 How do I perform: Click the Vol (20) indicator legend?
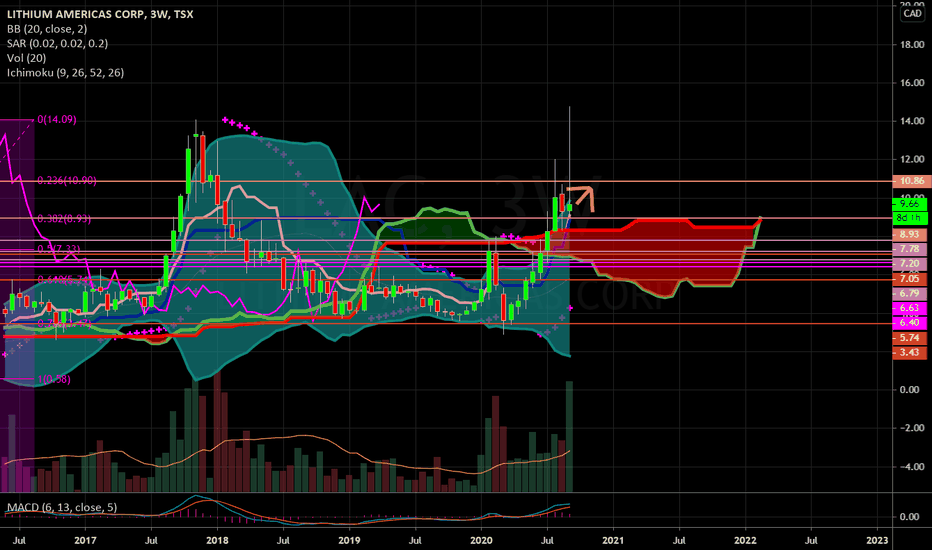(x=26, y=58)
